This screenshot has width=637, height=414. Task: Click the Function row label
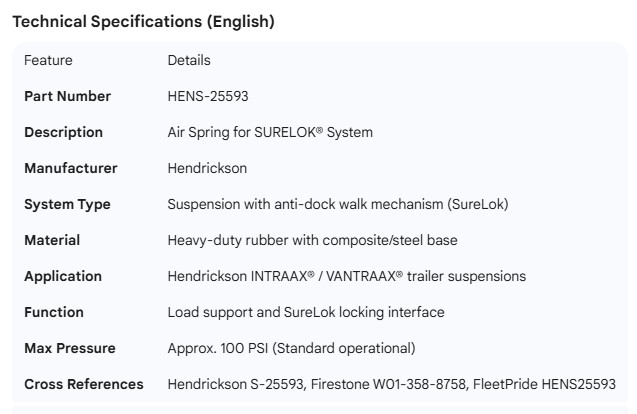coord(54,312)
